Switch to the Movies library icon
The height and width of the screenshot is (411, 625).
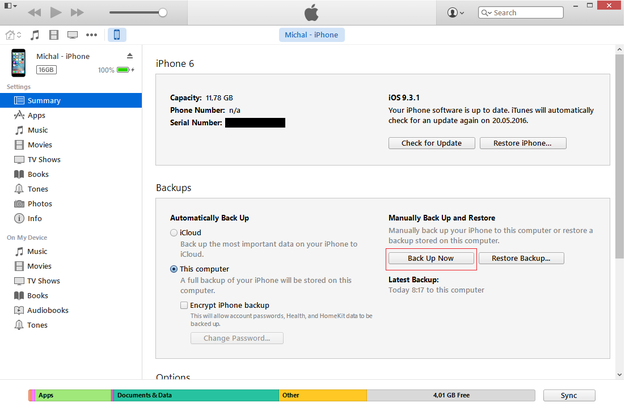pyautogui.click(x=54, y=35)
